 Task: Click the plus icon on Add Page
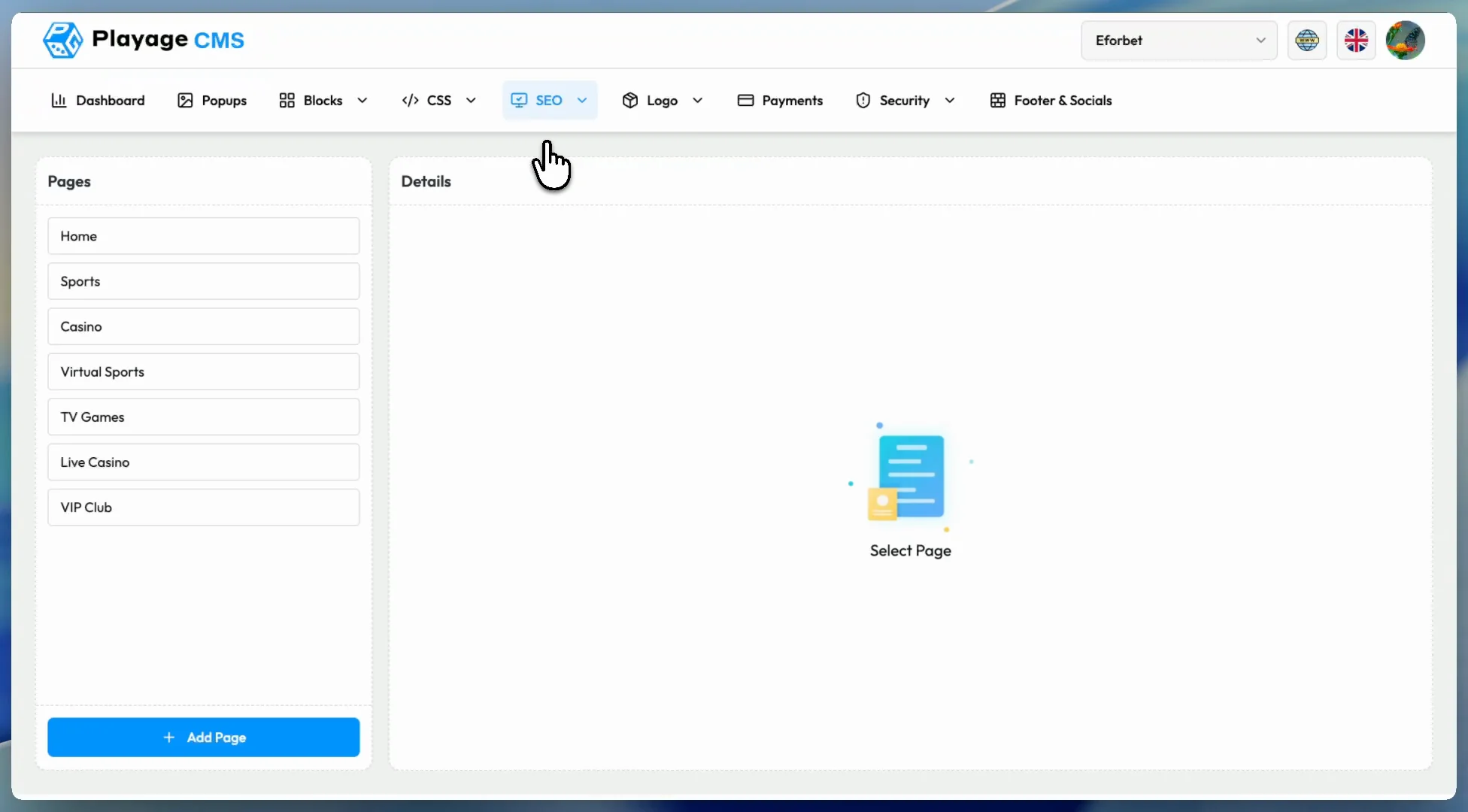point(169,738)
